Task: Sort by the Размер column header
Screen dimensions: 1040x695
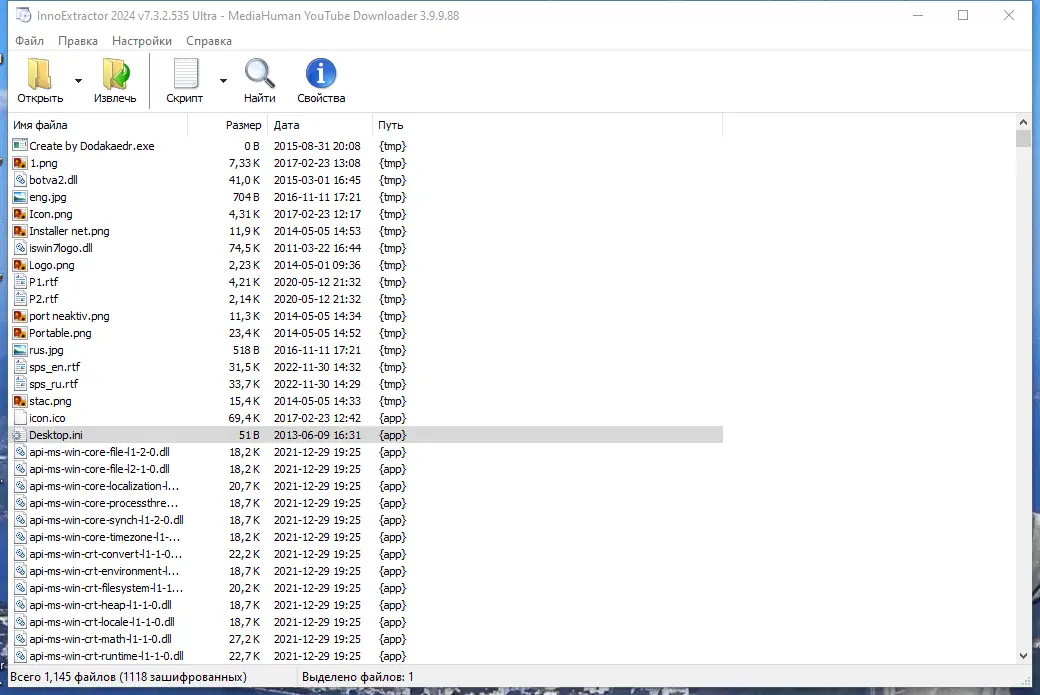Action: click(228, 125)
